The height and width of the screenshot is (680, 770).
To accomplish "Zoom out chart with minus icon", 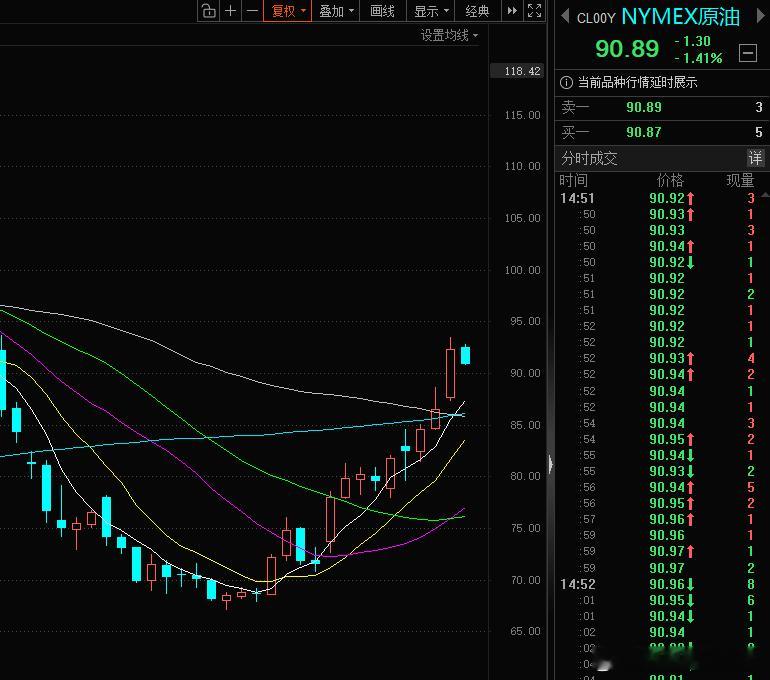I will 252,11.
